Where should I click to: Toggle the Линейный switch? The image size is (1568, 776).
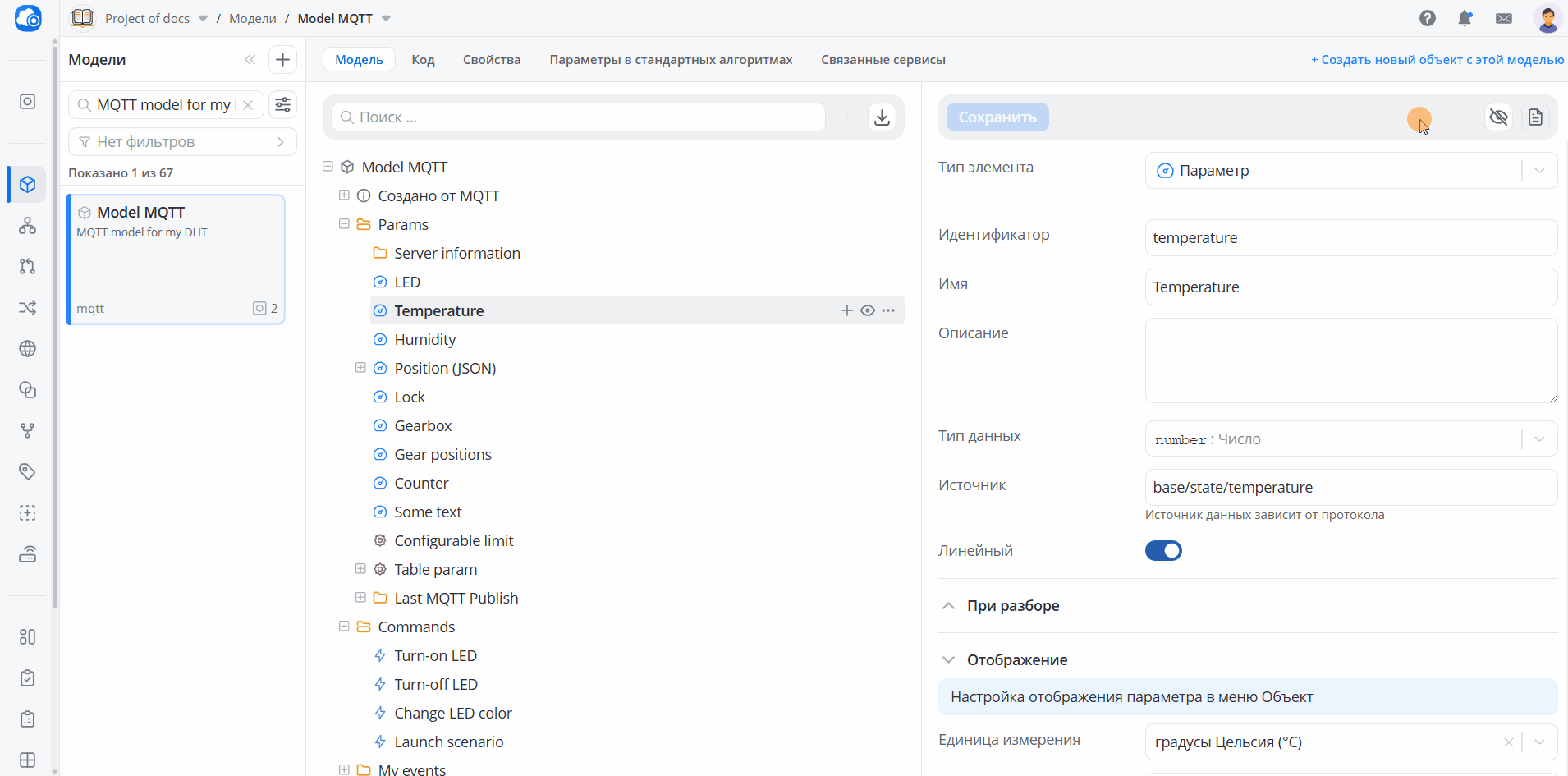tap(1163, 551)
